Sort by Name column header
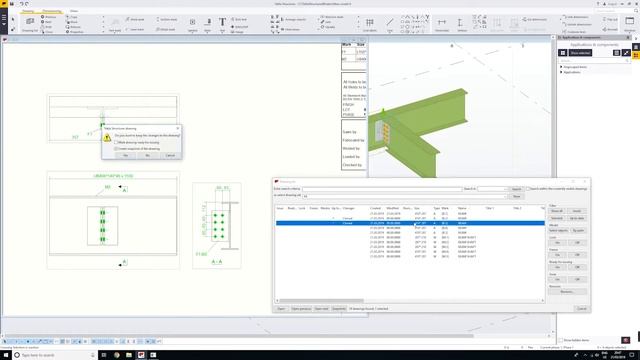This screenshot has width=640, height=360. coord(462,208)
